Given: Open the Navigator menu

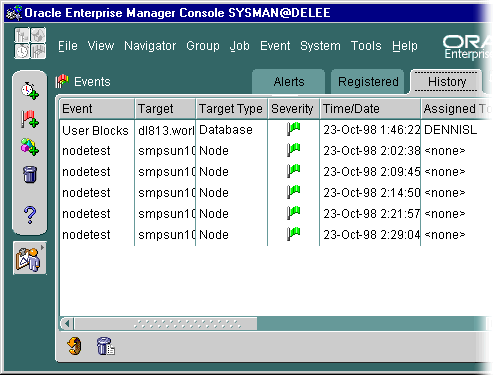Looking at the screenshot, I should (150, 46).
